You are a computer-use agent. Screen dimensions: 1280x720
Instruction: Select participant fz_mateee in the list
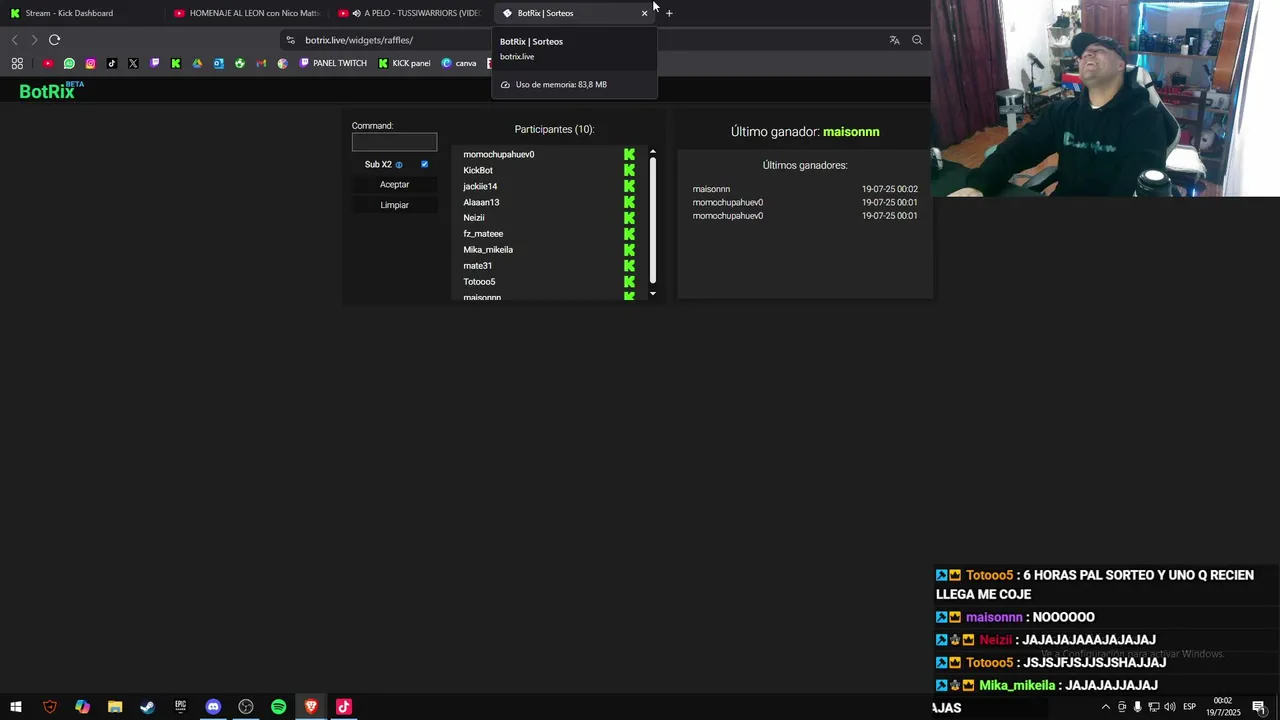pyautogui.click(x=483, y=234)
